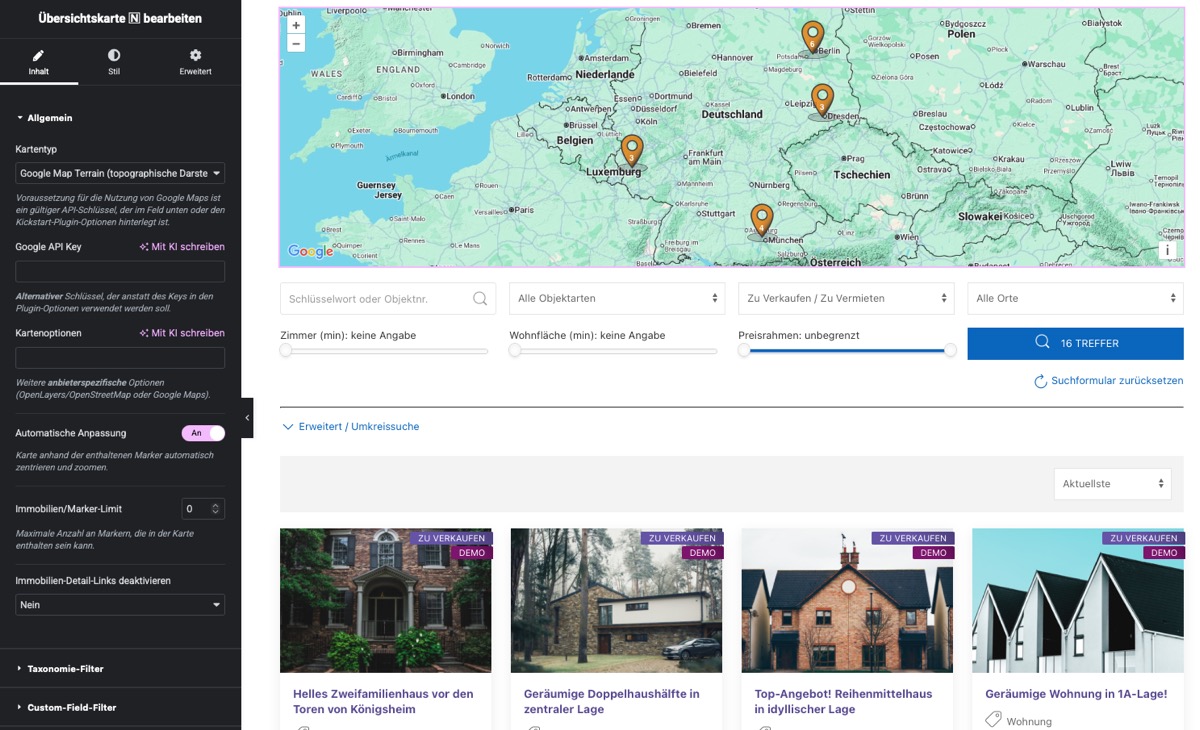Click the keyword search magnifier icon
This screenshot has width=1200, height=730.
480,298
